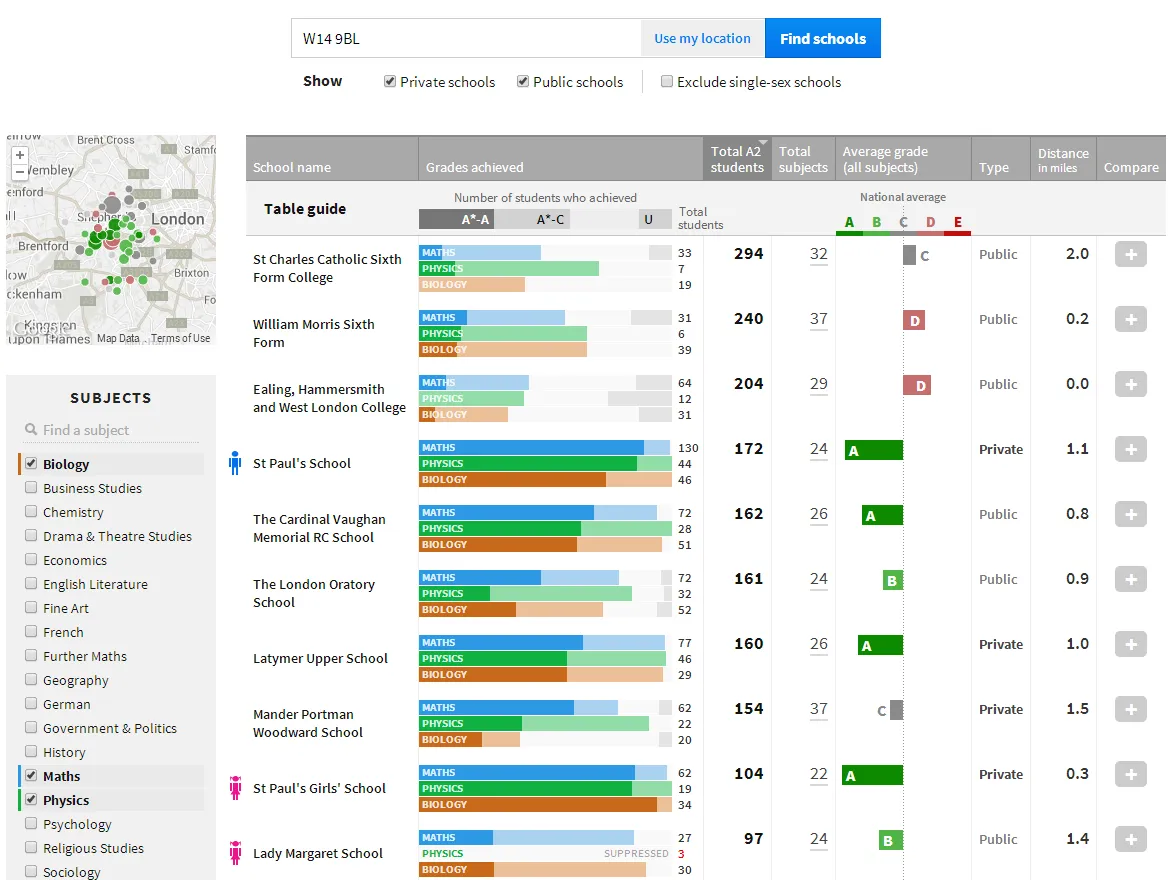Click the map zoom out minus button

click(x=20, y=172)
